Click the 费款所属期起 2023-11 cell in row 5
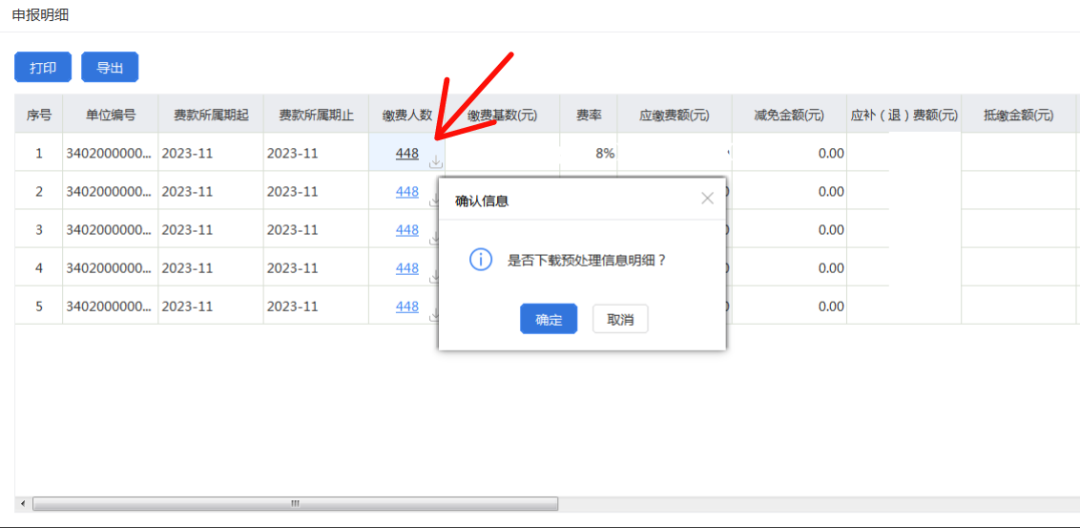The width and height of the screenshot is (1080, 528). 211,306
